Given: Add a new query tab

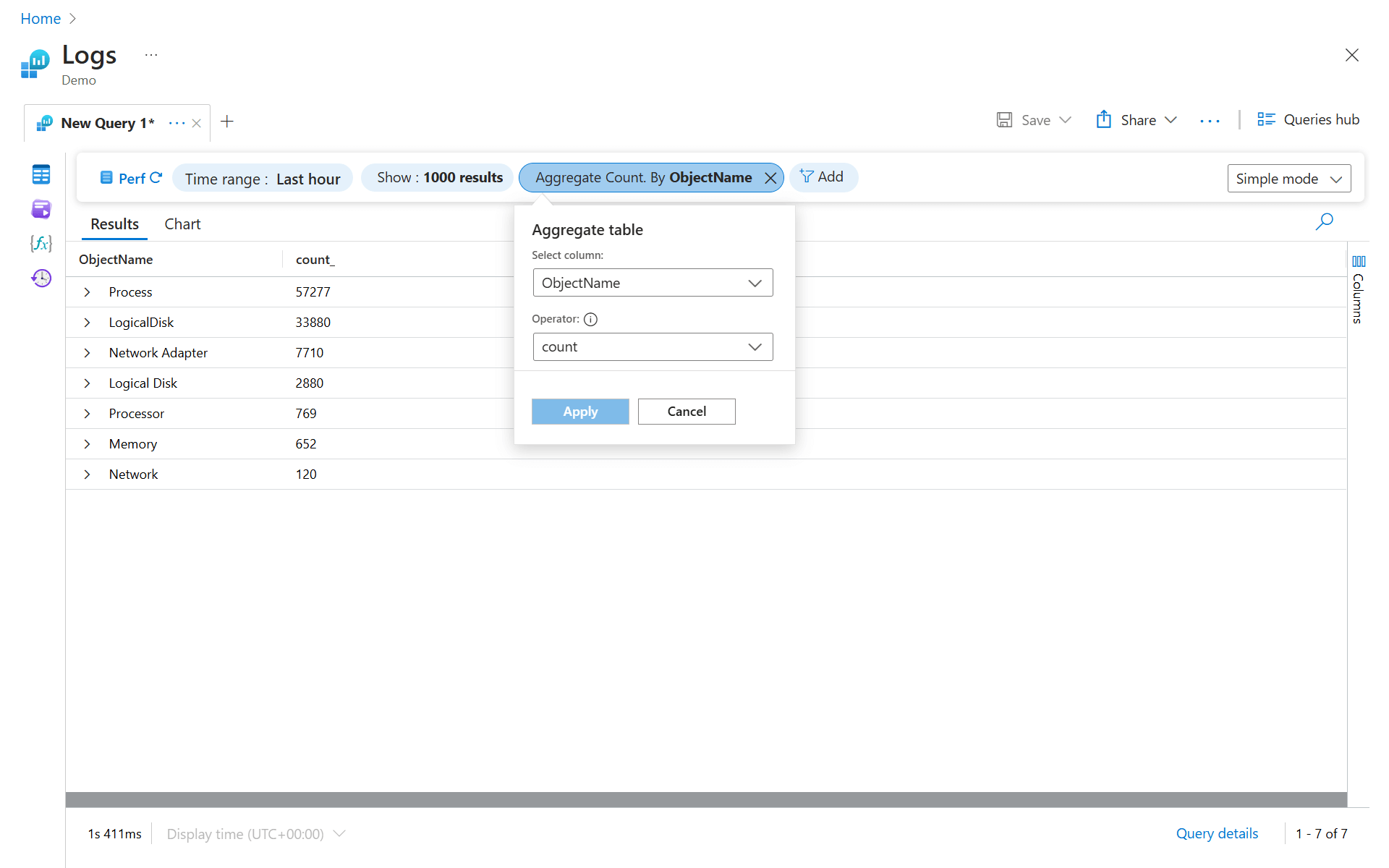Looking at the screenshot, I should pyautogui.click(x=227, y=122).
